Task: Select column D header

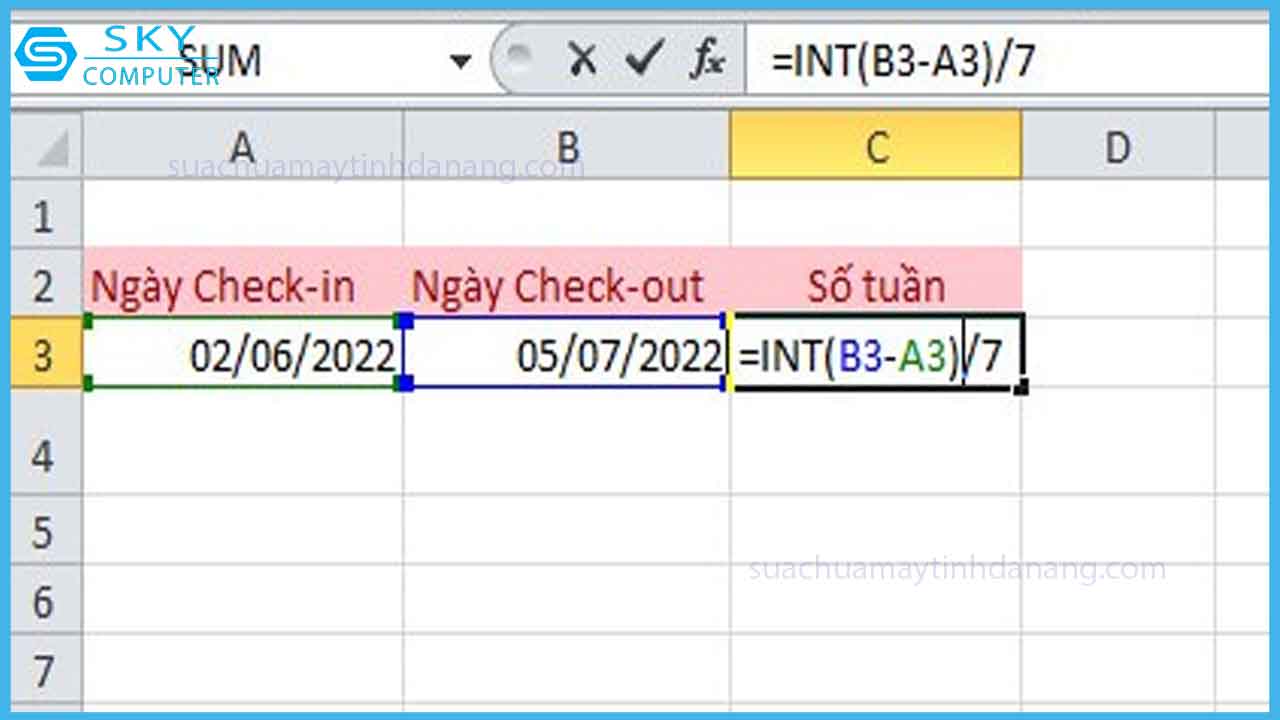Action: click(x=1116, y=148)
